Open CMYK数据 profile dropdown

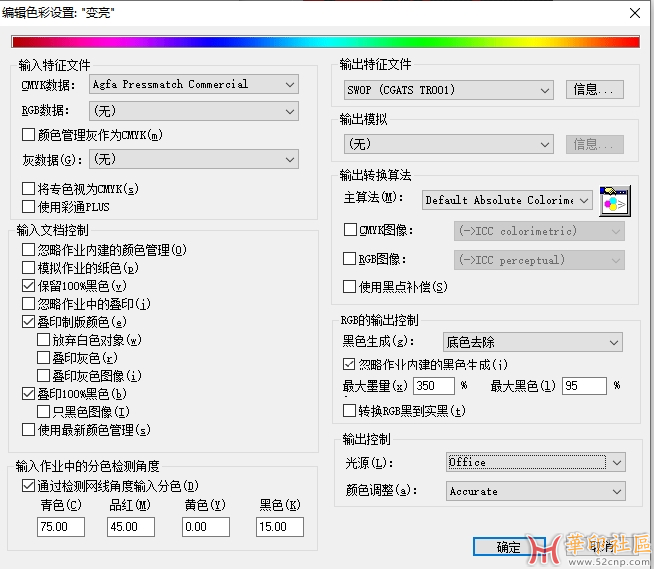194,84
